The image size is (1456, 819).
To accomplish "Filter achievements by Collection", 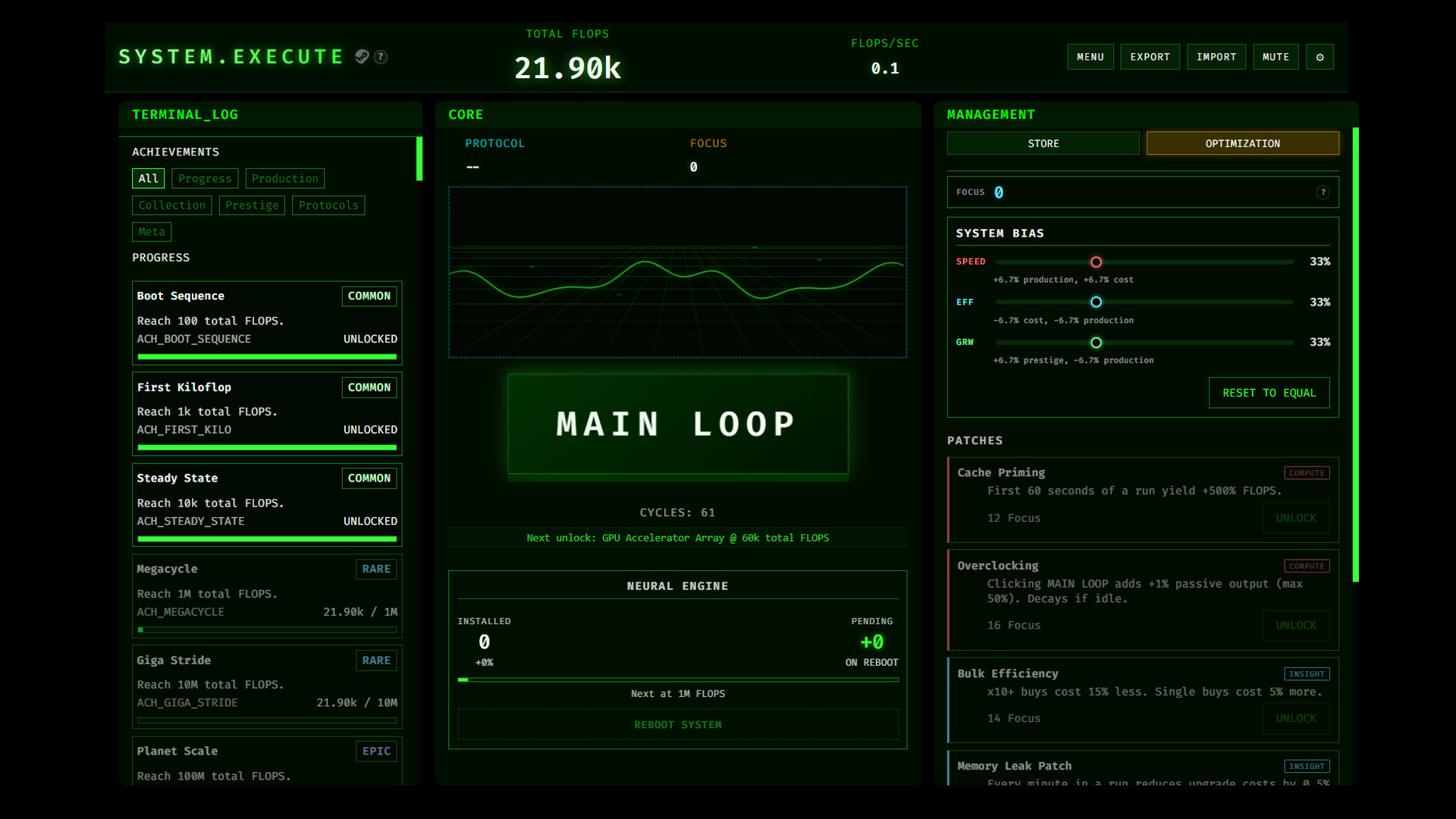I will point(171,205).
